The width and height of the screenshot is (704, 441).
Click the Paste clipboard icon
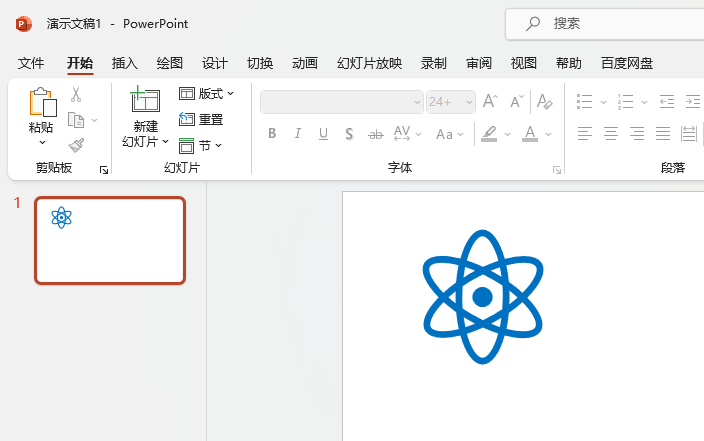point(42,102)
